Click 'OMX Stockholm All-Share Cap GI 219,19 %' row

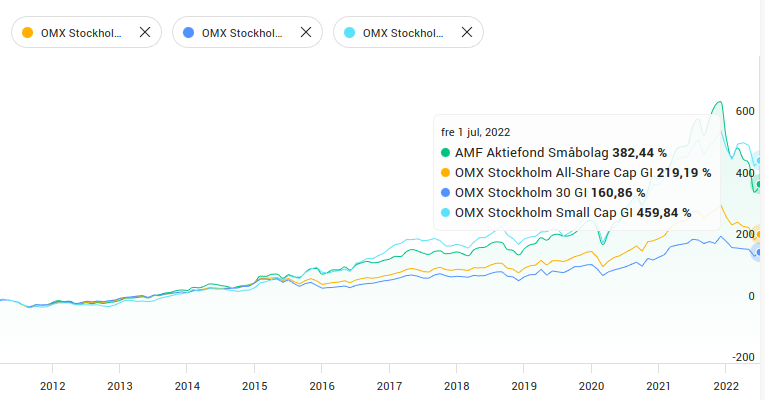click(576, 173)
